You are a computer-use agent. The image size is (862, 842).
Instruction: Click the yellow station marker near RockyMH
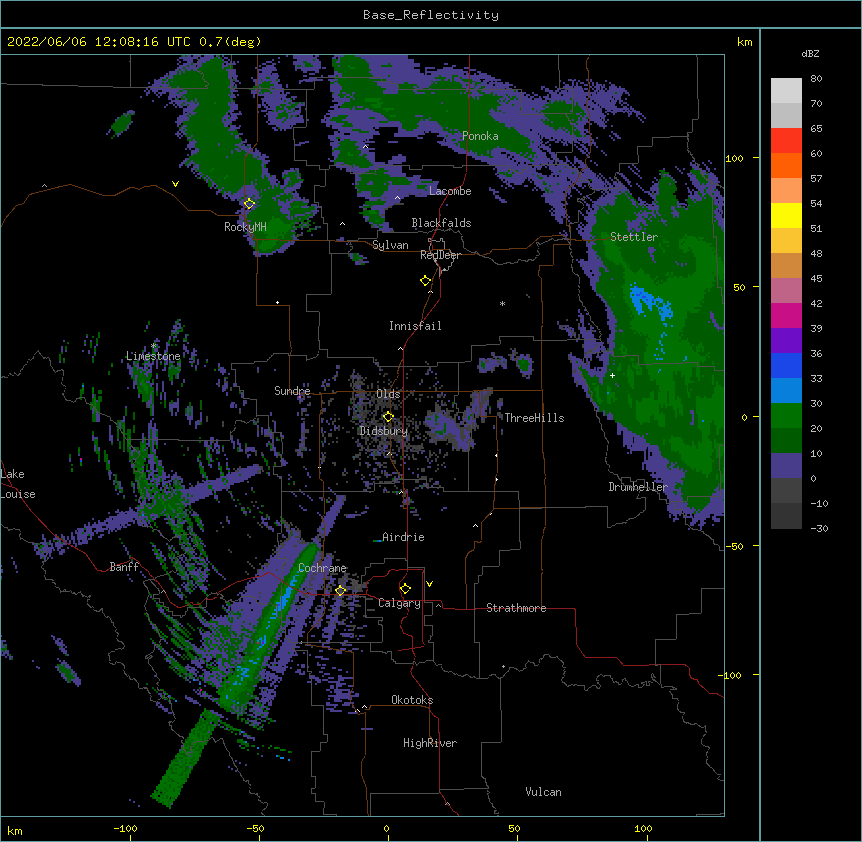click(249, 203)
